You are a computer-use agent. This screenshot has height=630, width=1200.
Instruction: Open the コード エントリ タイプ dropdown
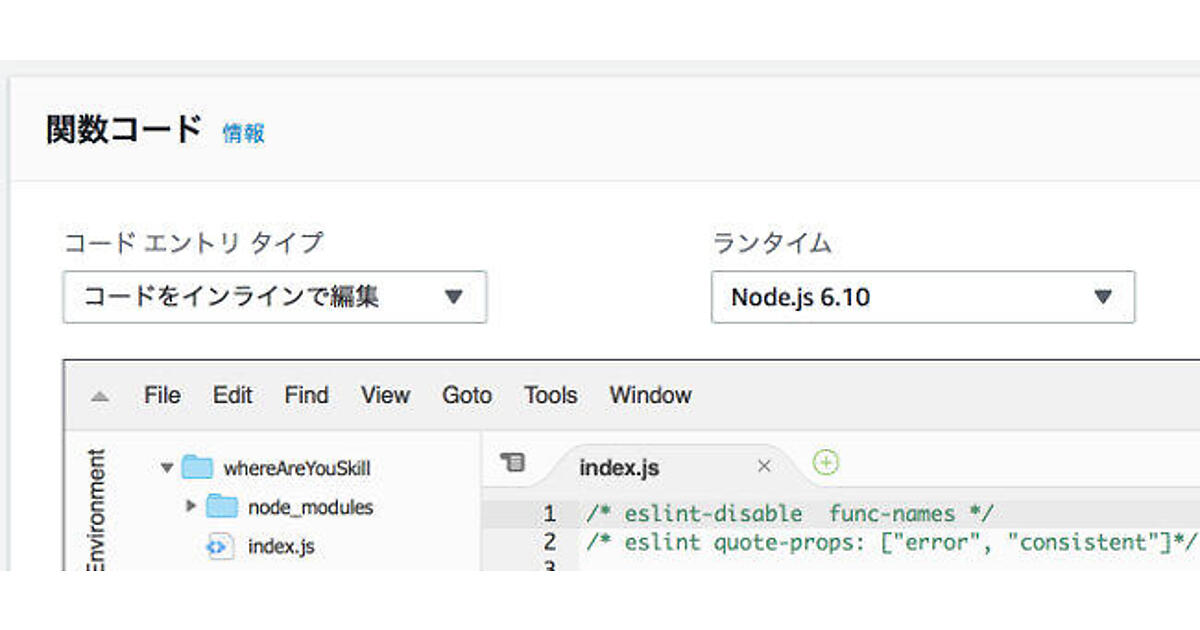pos(274,297)
